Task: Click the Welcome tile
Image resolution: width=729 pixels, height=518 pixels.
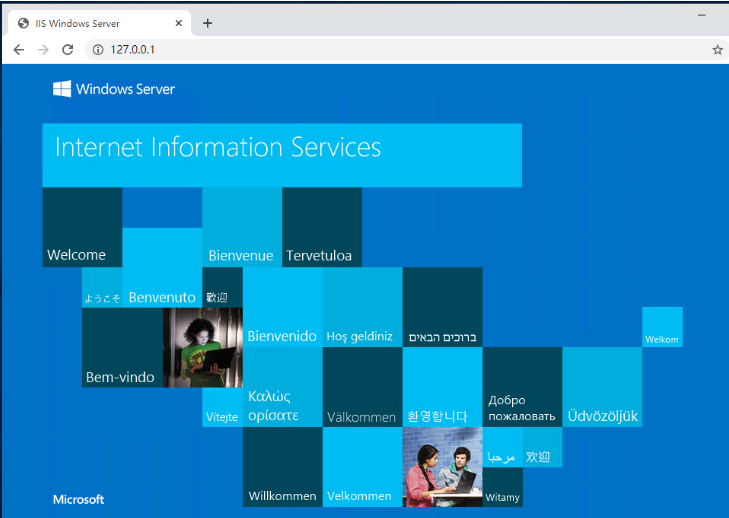Action: coord(82,227)
